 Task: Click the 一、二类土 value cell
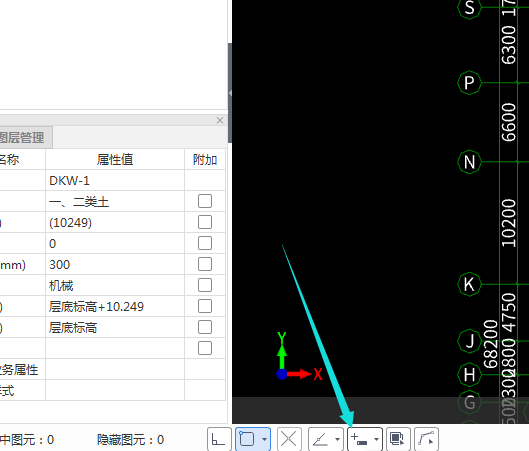click(115, 201)
